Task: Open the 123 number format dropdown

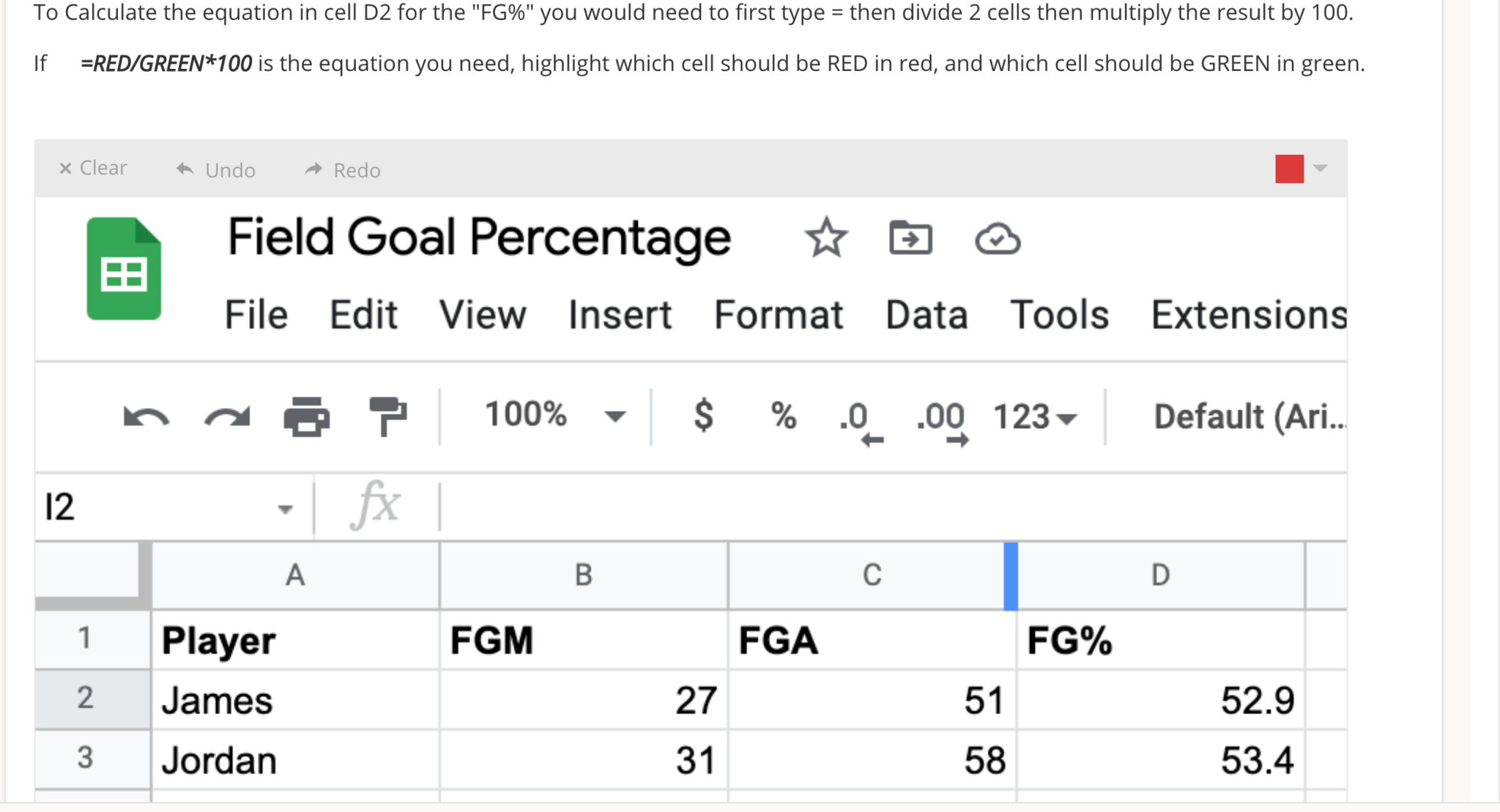Action: point(1034,417)
